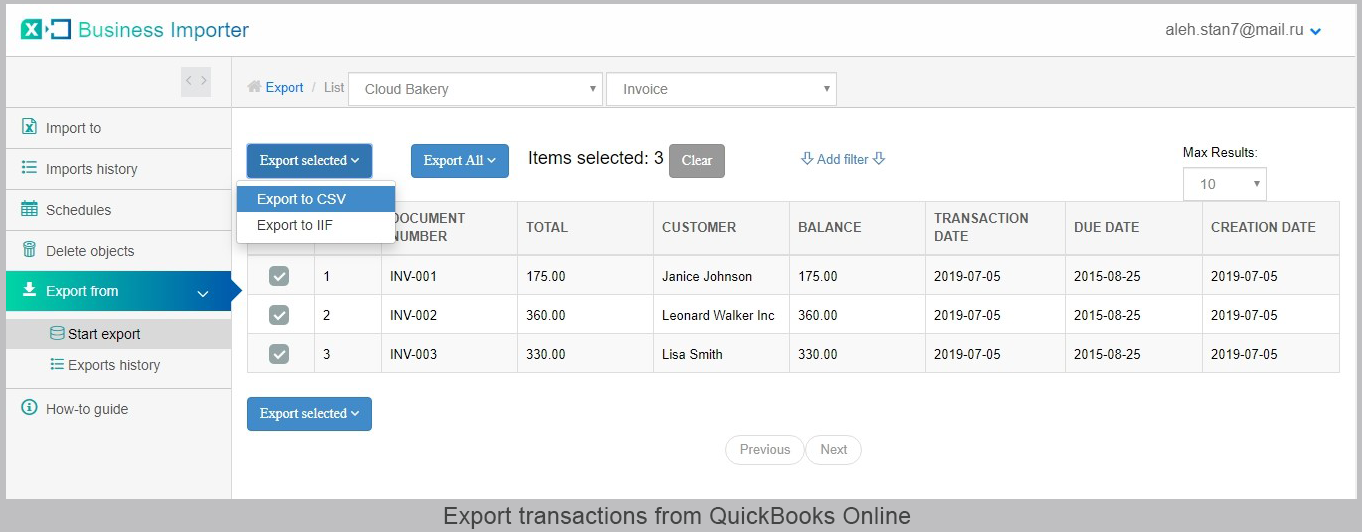The width and height of the screenshot is (1362, 532).
Task: Click the BALANCE column header
Action: point(857,227)
